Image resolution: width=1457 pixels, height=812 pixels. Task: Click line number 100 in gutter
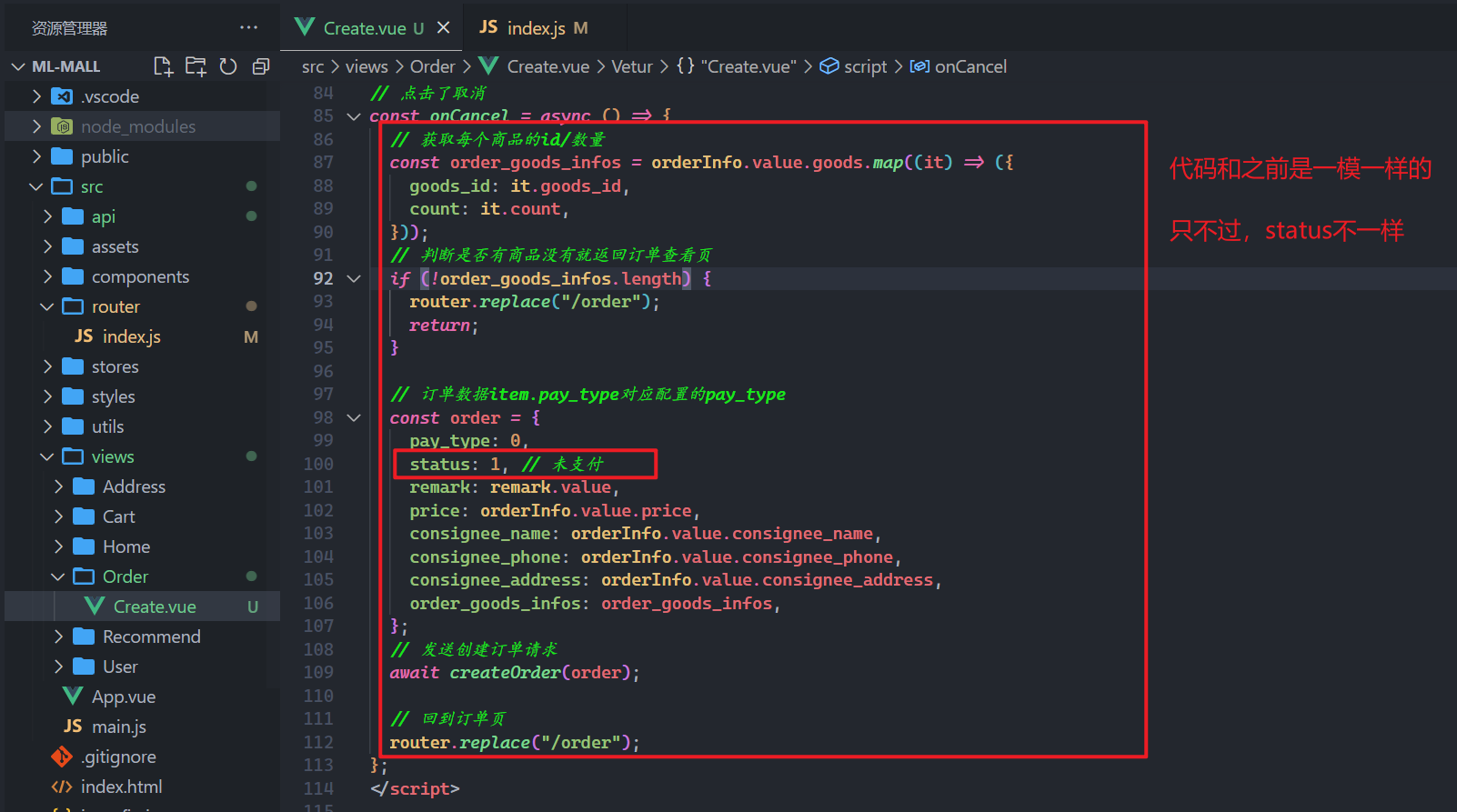(318, 464)
